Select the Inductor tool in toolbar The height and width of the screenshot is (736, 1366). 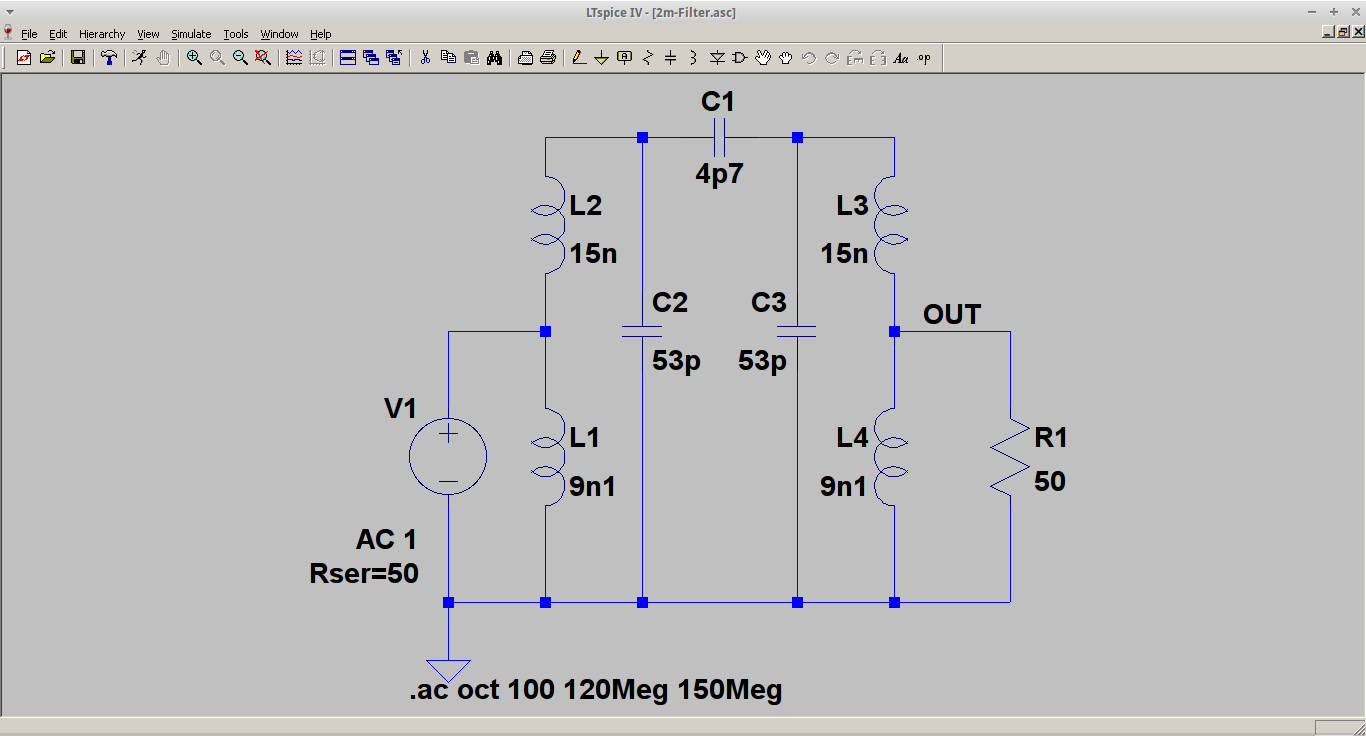(693, 58)
